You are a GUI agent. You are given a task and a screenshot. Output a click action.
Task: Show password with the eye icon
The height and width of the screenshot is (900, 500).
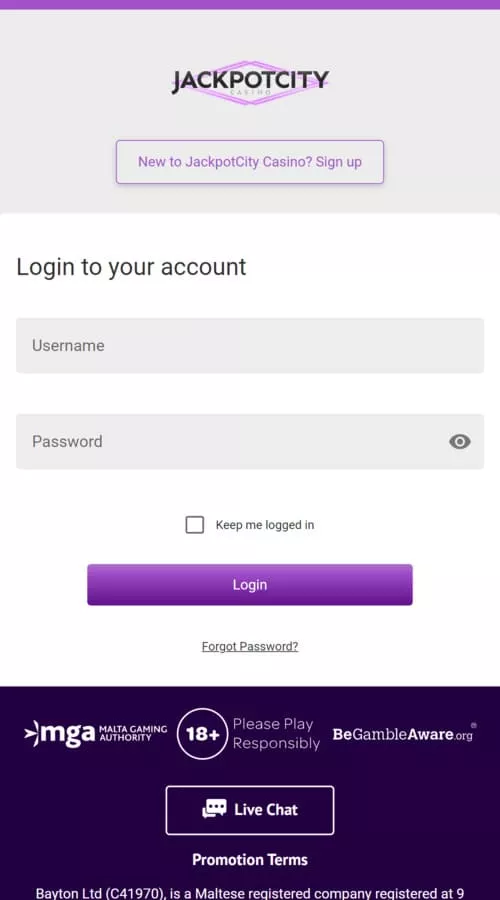459,441
